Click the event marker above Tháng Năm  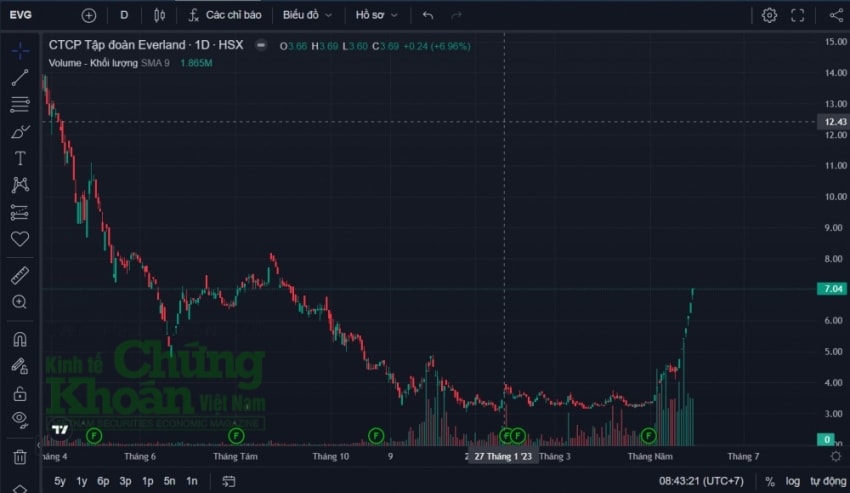coord(648,436)
